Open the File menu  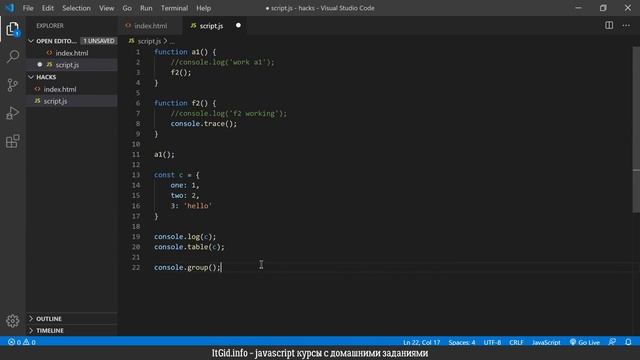pyautogui.click(x=28, y=8)
